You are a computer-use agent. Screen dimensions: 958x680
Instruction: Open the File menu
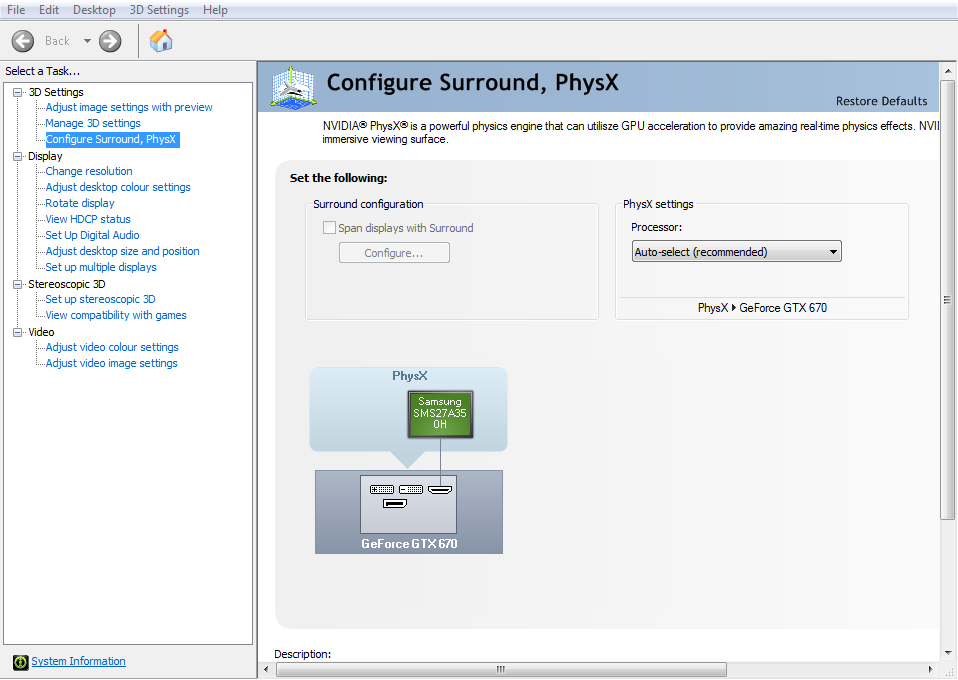click(16, 10)
